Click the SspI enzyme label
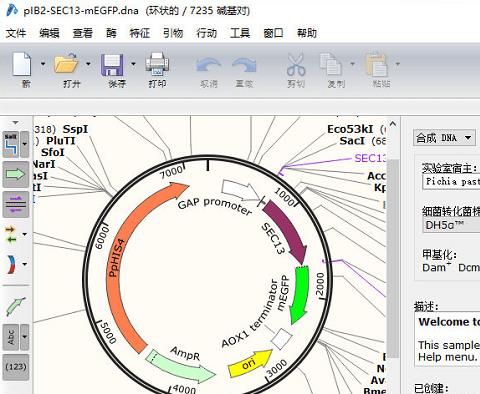Screen dimensions: 480x394 click(x=76, y=129)
